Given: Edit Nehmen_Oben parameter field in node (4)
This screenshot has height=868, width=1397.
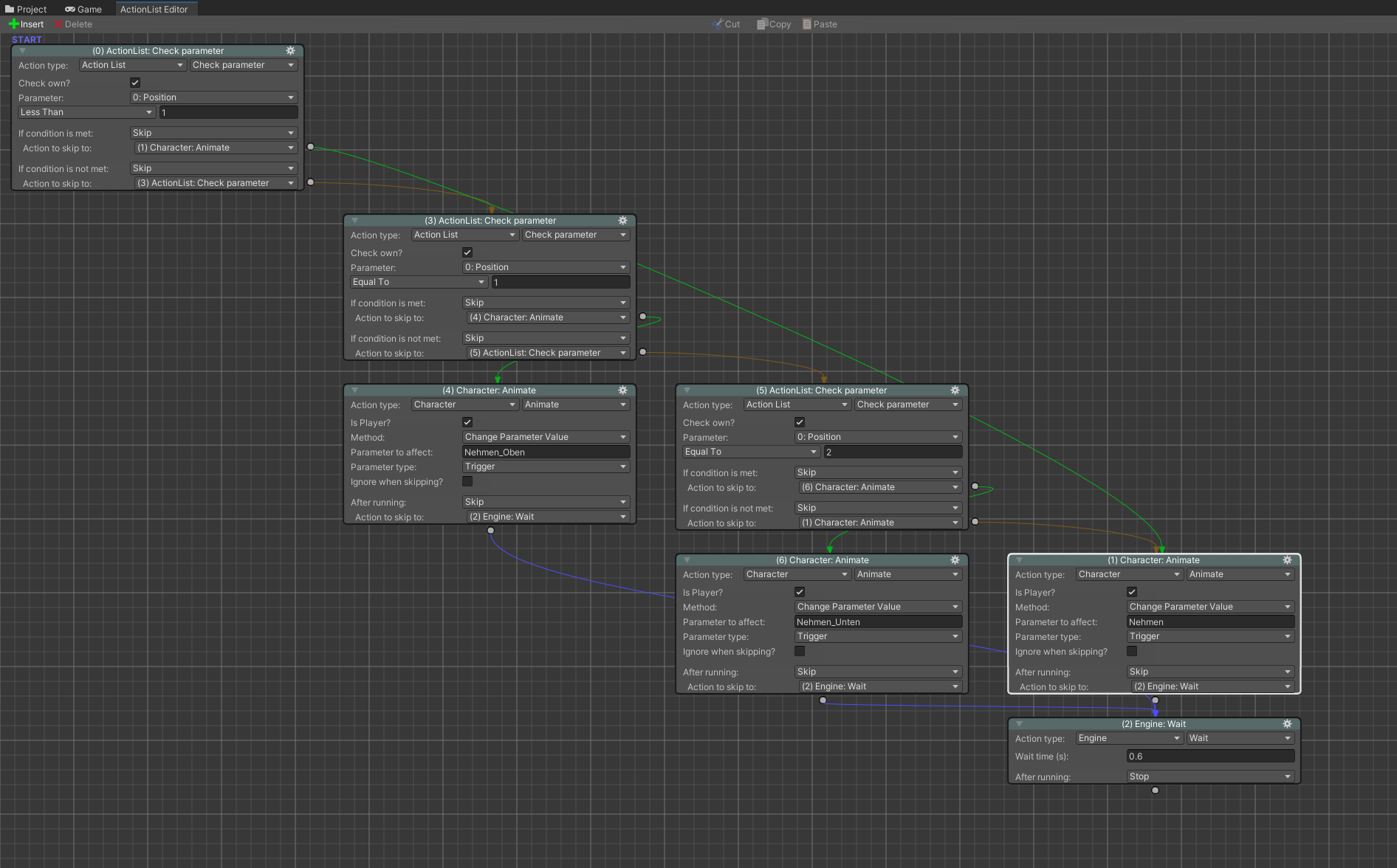Looking at the screenshot, I should (x=546, y=452).
